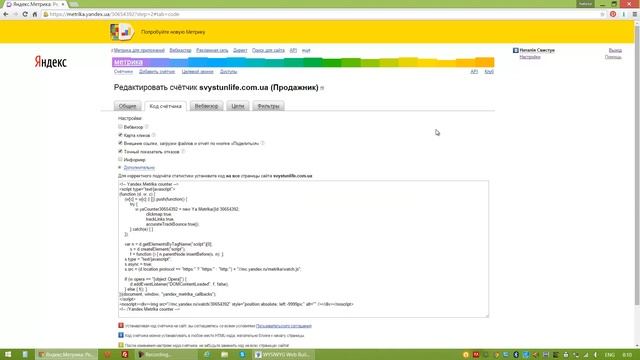The width and height of the screenshot is (640, 360).
Task: Open the Фильтры tab
Action: point(268,106)
